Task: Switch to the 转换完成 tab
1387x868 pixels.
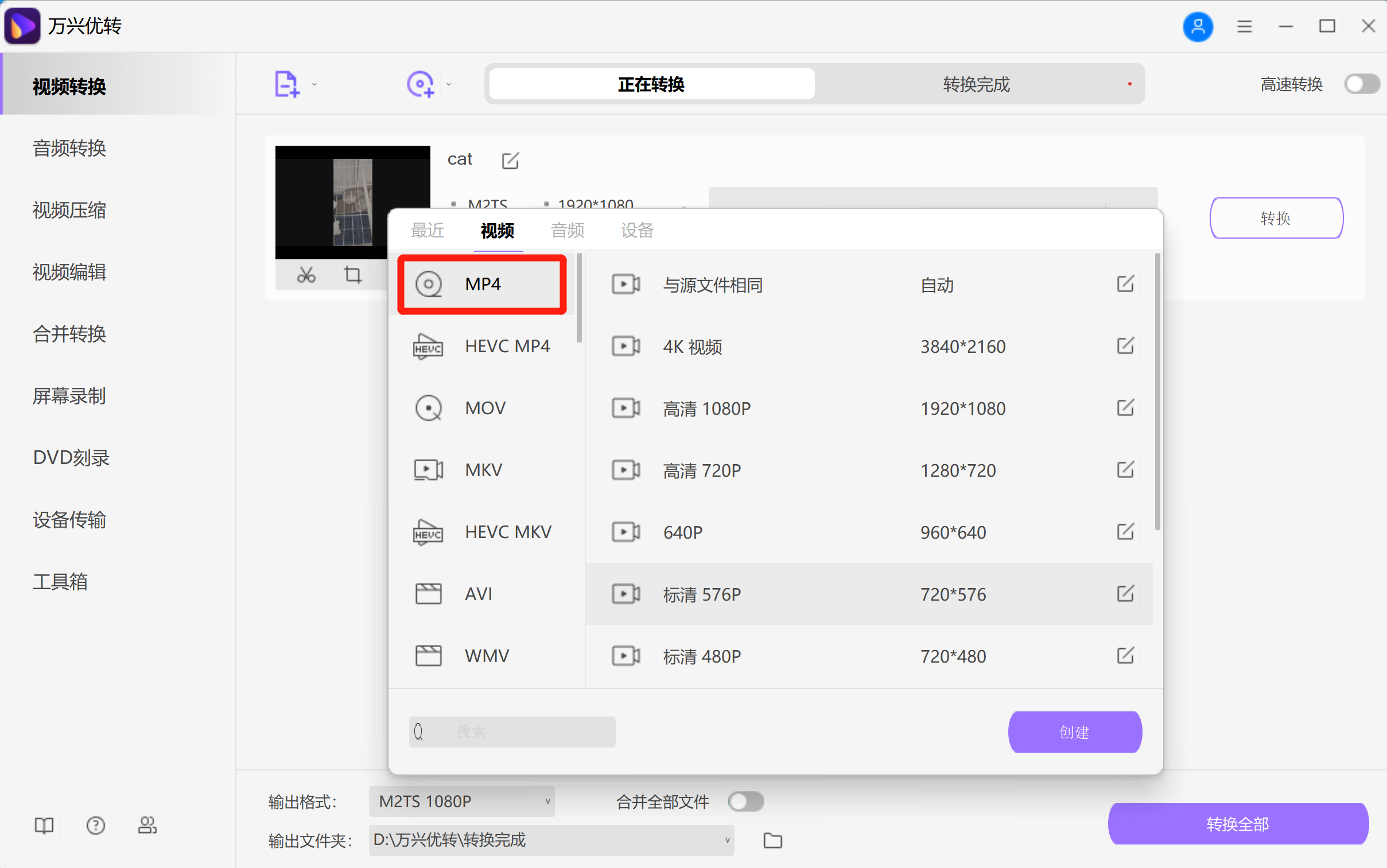Action: click(976, 84)
